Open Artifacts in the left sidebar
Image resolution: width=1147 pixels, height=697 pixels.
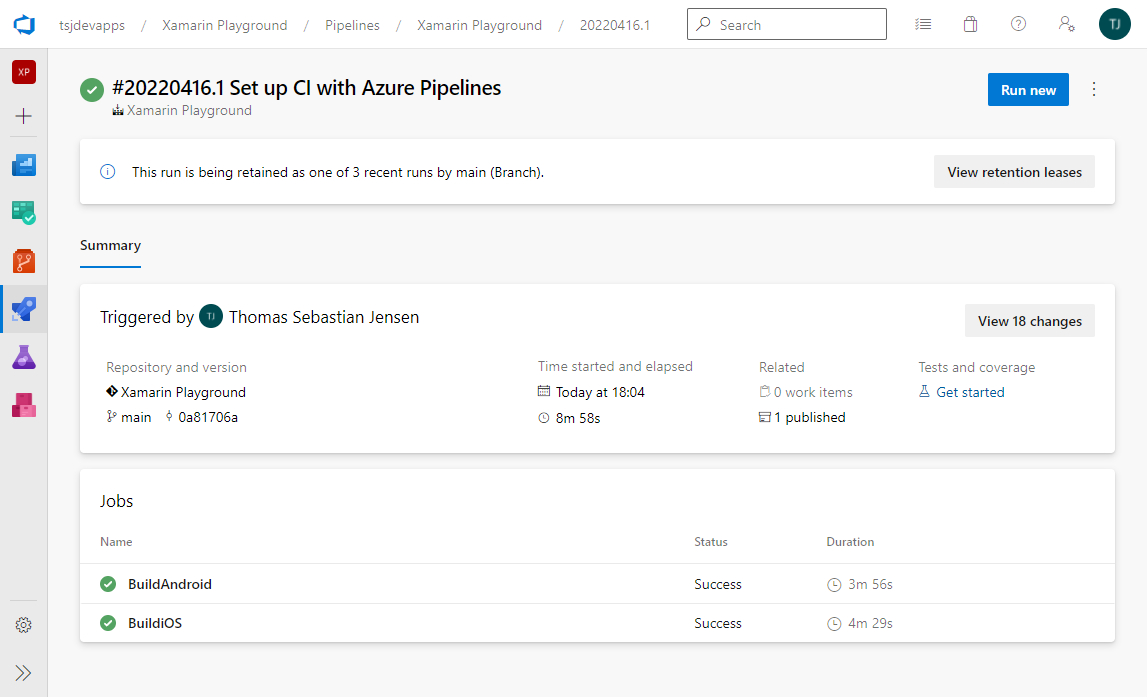(24, 405)
